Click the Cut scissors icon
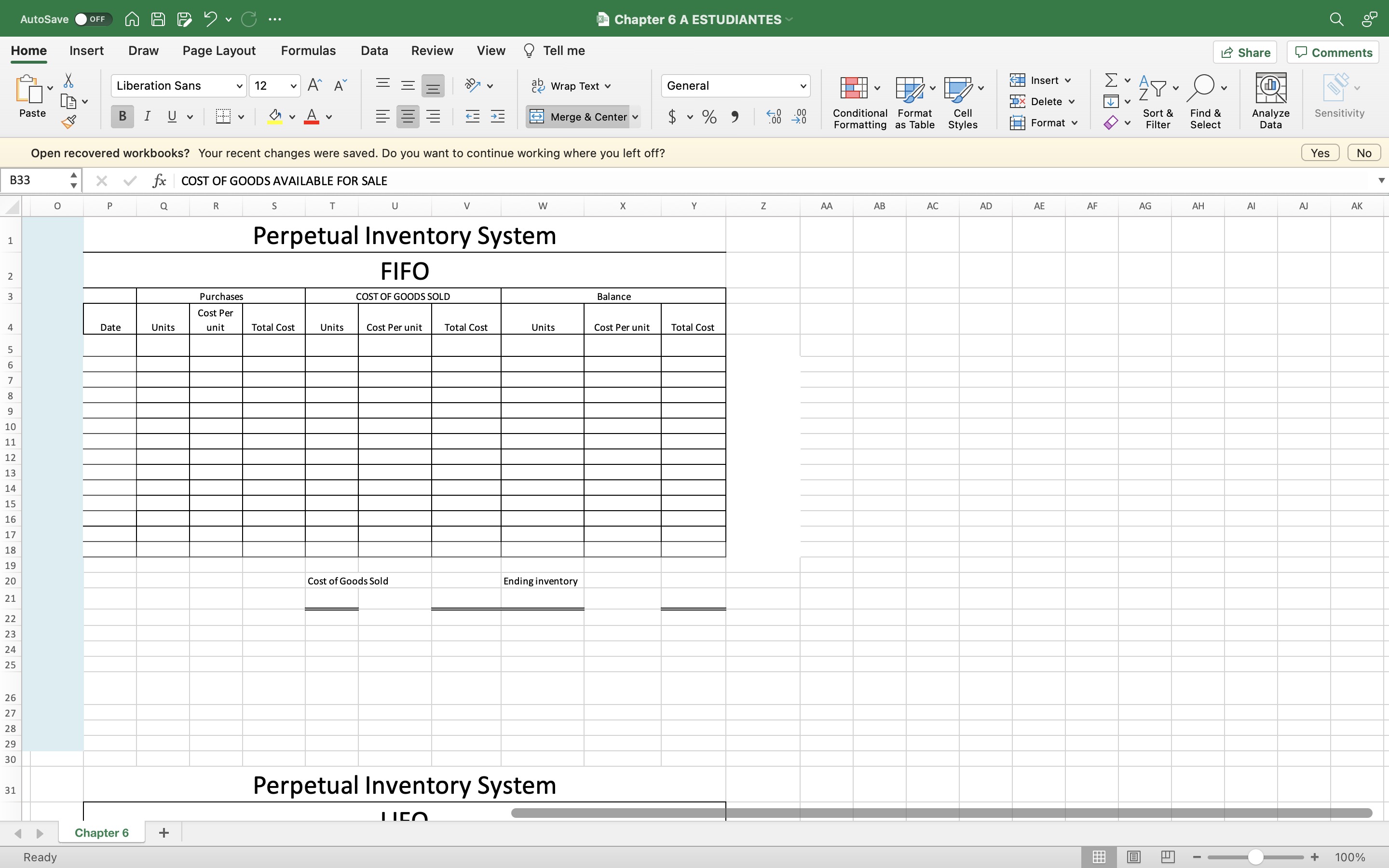 68,81
